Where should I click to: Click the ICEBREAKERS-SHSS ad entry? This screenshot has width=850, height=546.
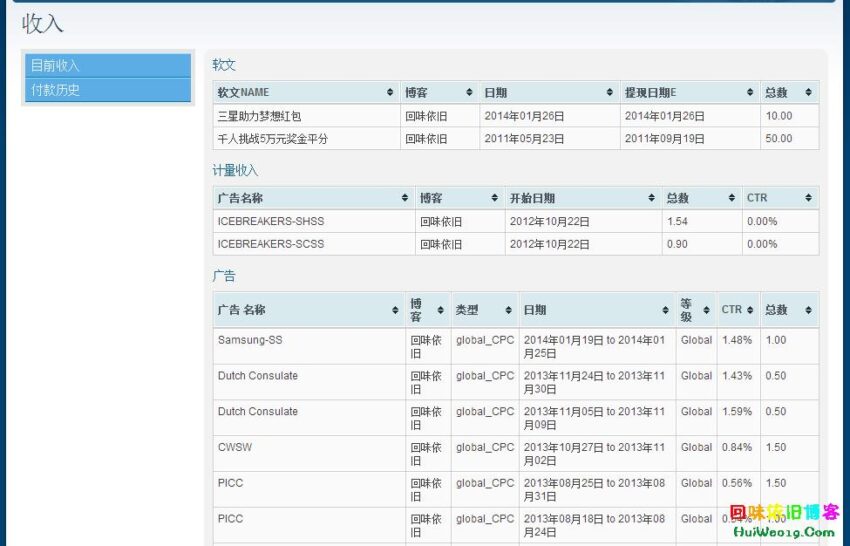point(271,221)
